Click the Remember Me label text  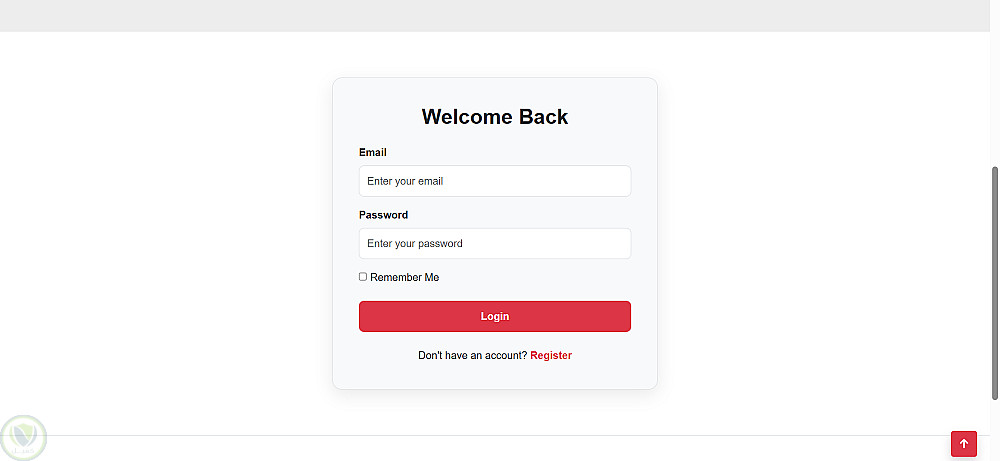[x=405, y=277]
